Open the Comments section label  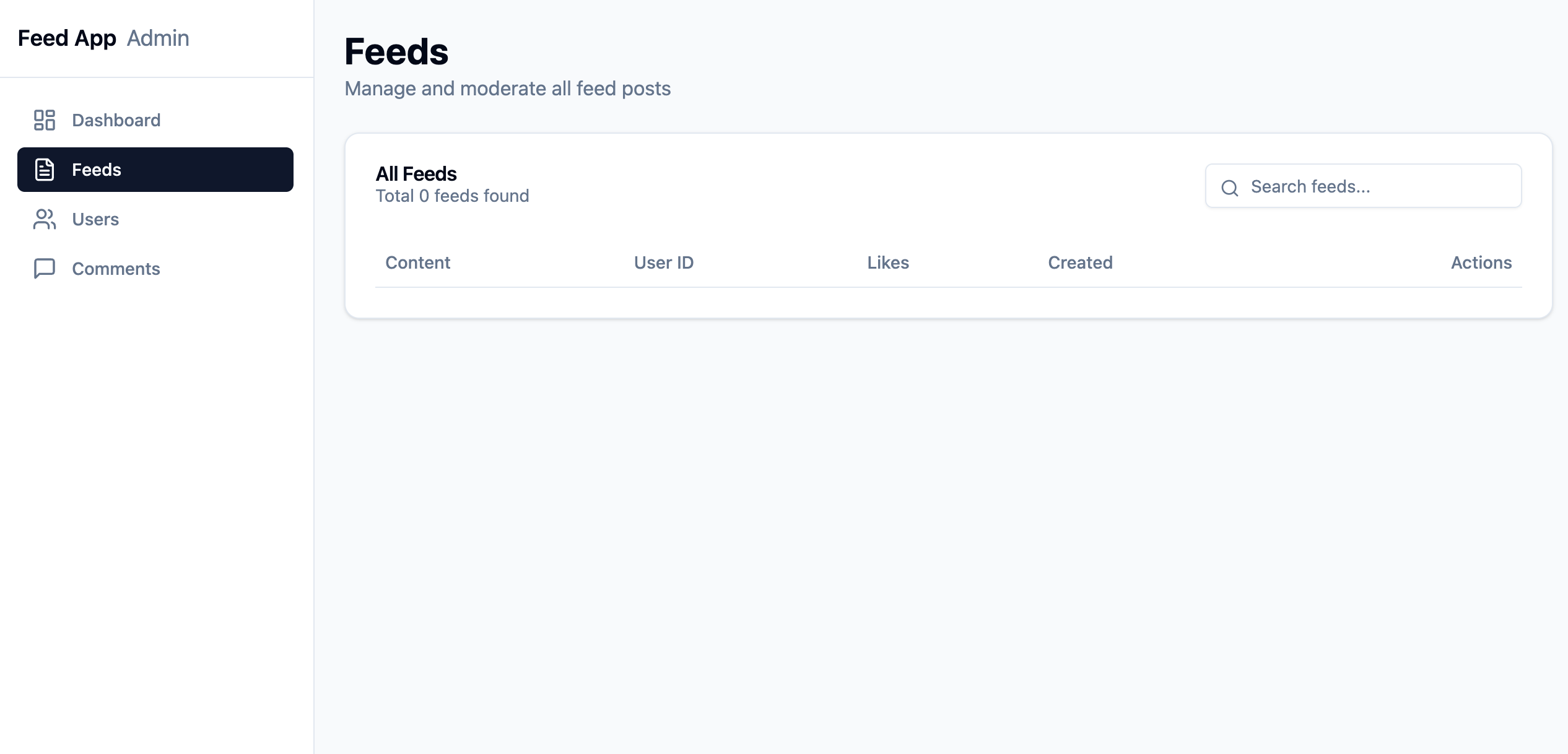[x=116, y=269]
